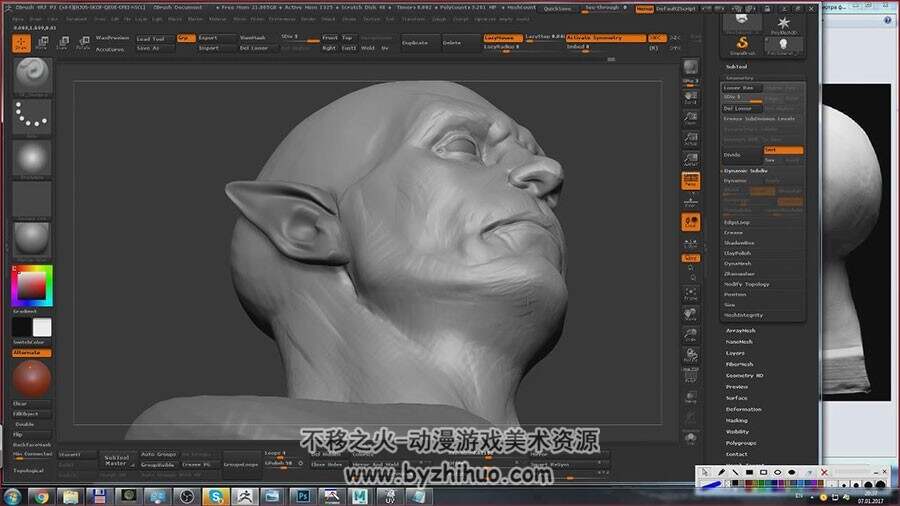The height and width of the screenshot is (506, 900).
Task: Toggle Alternate under the color swatches
Action: pos(32,353)
